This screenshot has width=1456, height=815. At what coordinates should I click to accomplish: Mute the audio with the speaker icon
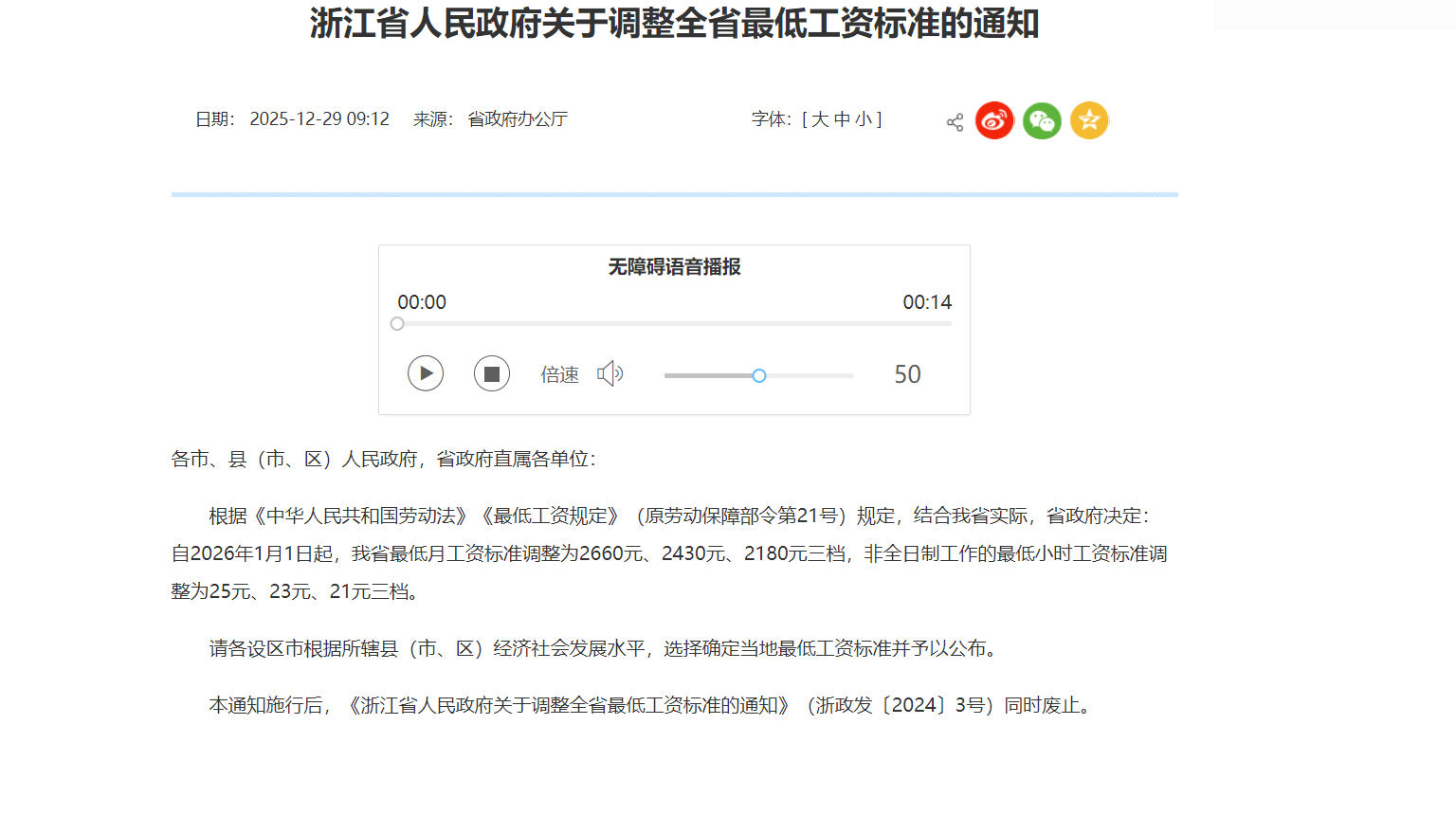pyautogui.click(x=610, y=373)
